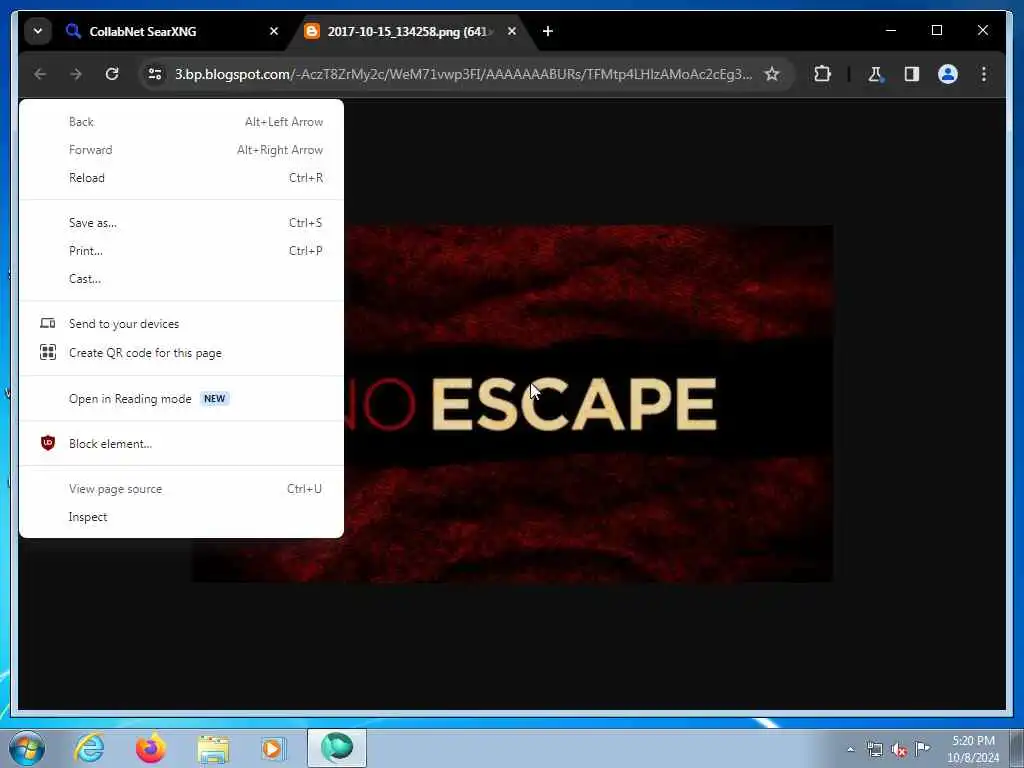This screenshot has height=768, width=1024.
Task: Open Chrome Labs flask icon
Action: coord(875,74)
